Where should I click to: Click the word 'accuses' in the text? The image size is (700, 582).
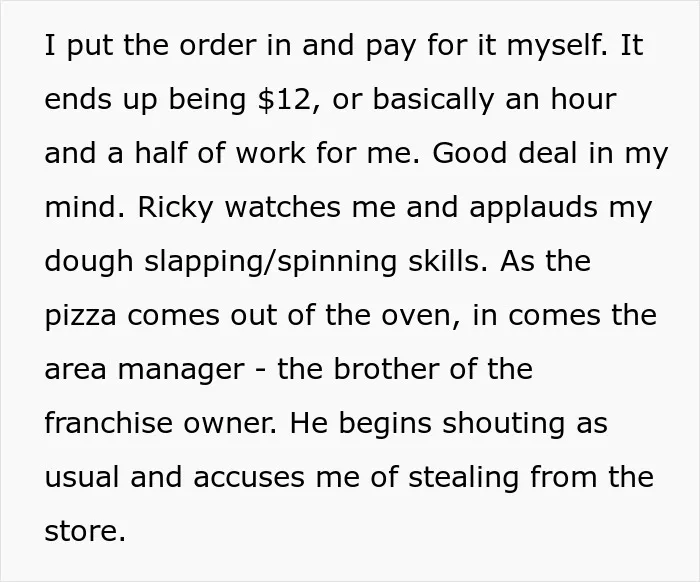point(248,477)
